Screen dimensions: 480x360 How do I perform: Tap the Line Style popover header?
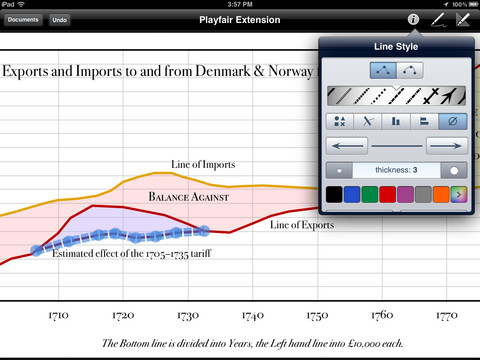coord(396,46)
